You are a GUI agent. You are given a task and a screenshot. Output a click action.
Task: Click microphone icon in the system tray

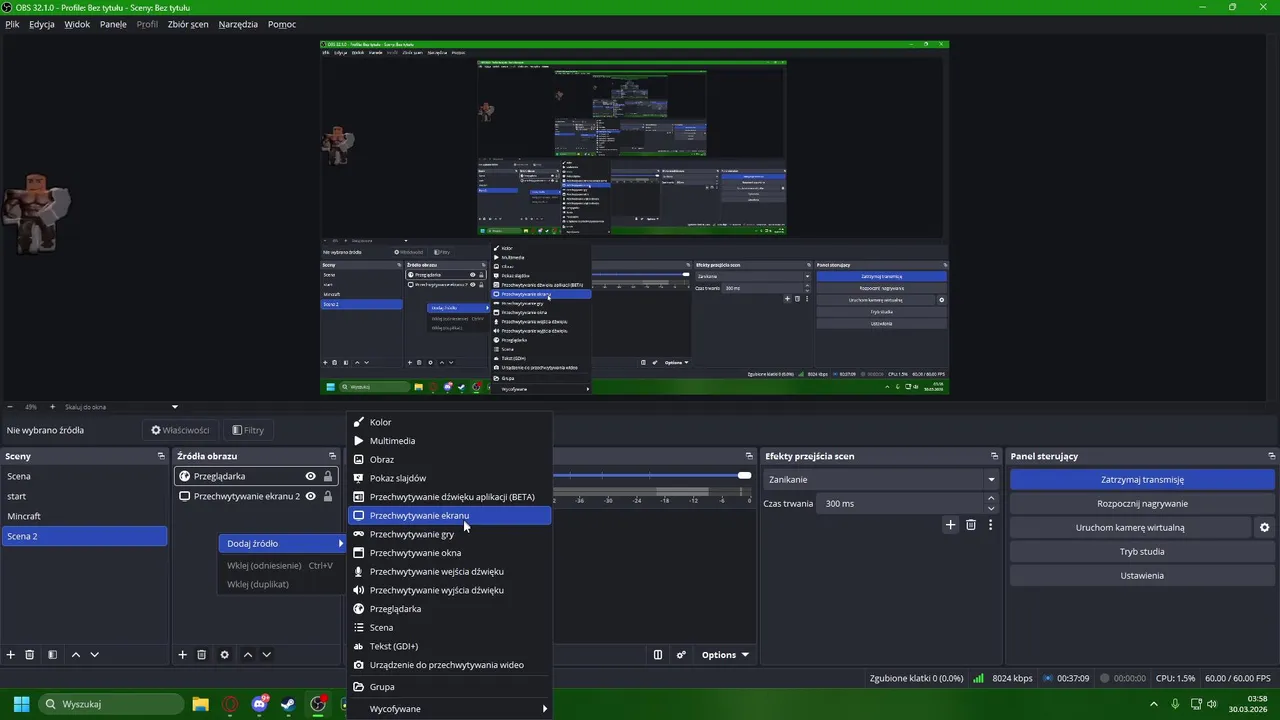[1175, 704]
